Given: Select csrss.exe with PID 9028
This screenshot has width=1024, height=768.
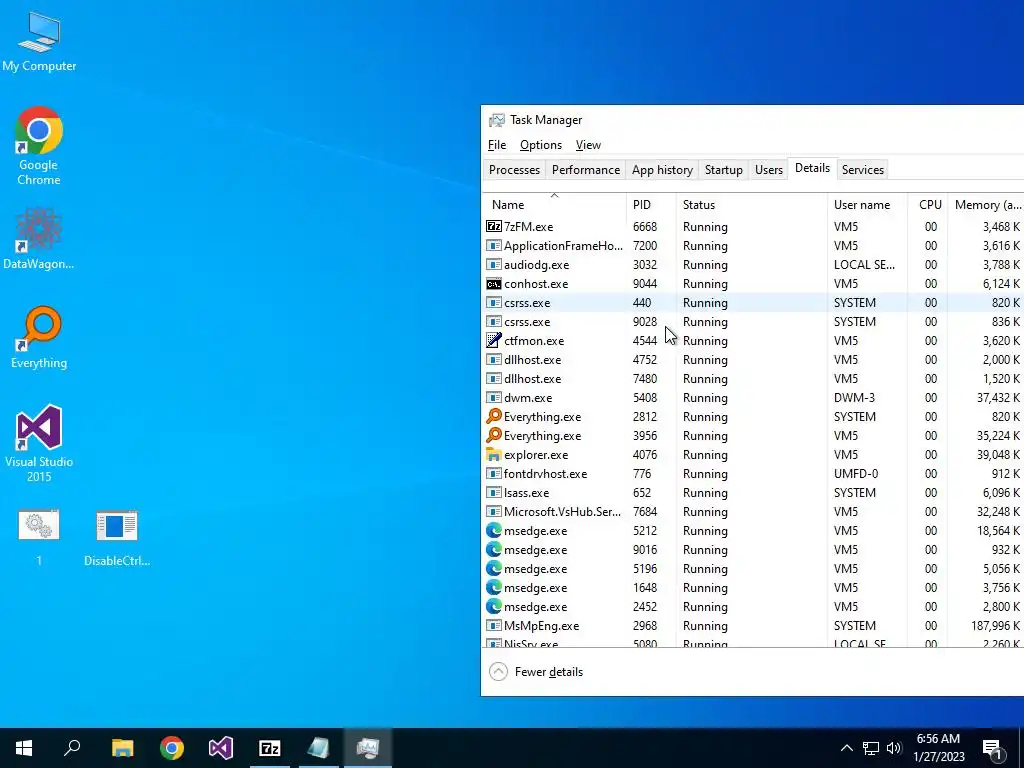Looking at the screenshot, I should coord(754,321).
